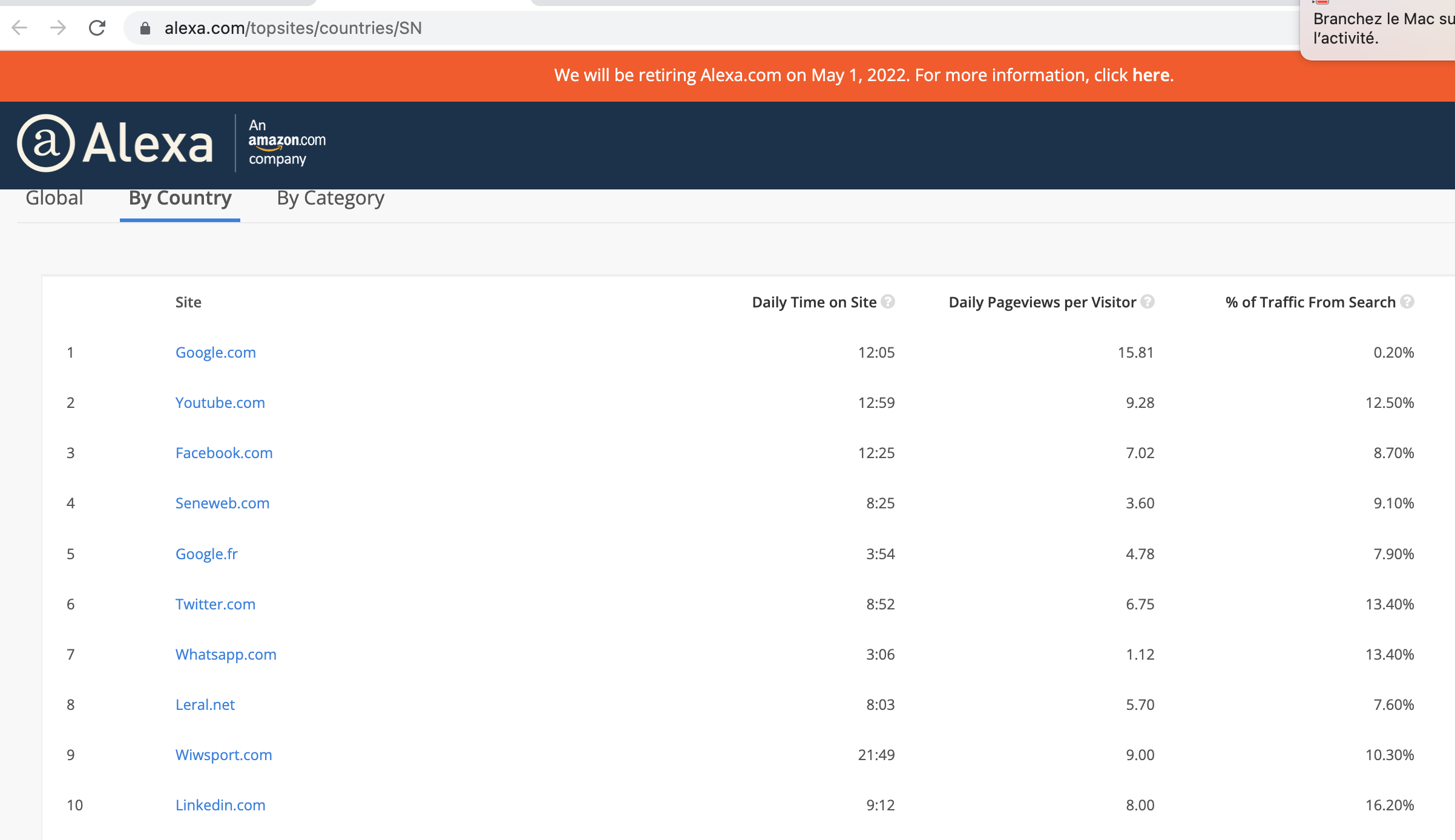Click the 12:59 time value for Youtube.com
Screen dimensions: 1455x840
click(x=876, y=402)
